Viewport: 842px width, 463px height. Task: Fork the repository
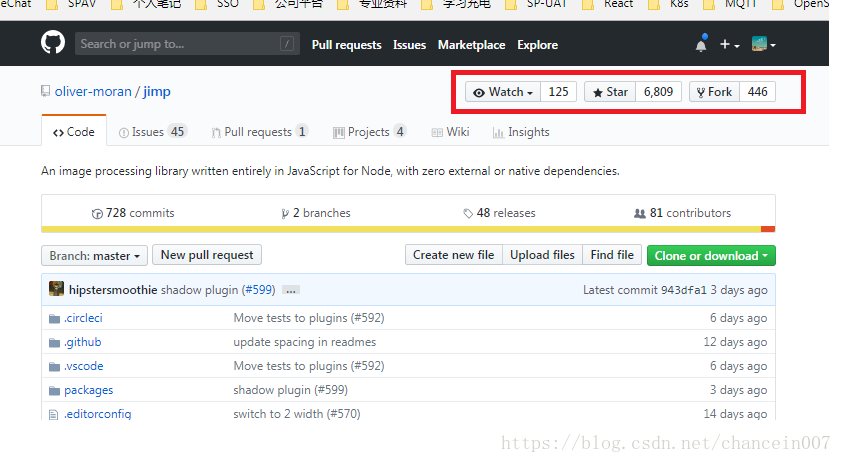(x=714, y=92)
